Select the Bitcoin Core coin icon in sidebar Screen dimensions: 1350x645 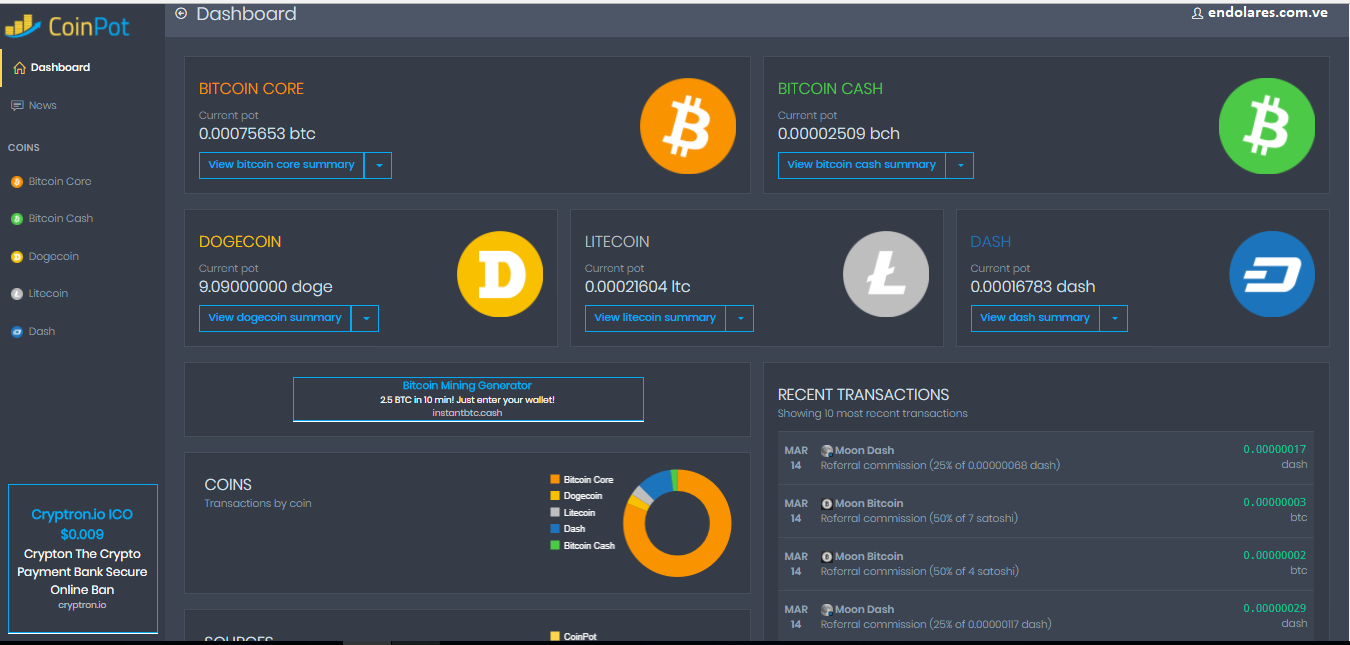coord(16,181)
